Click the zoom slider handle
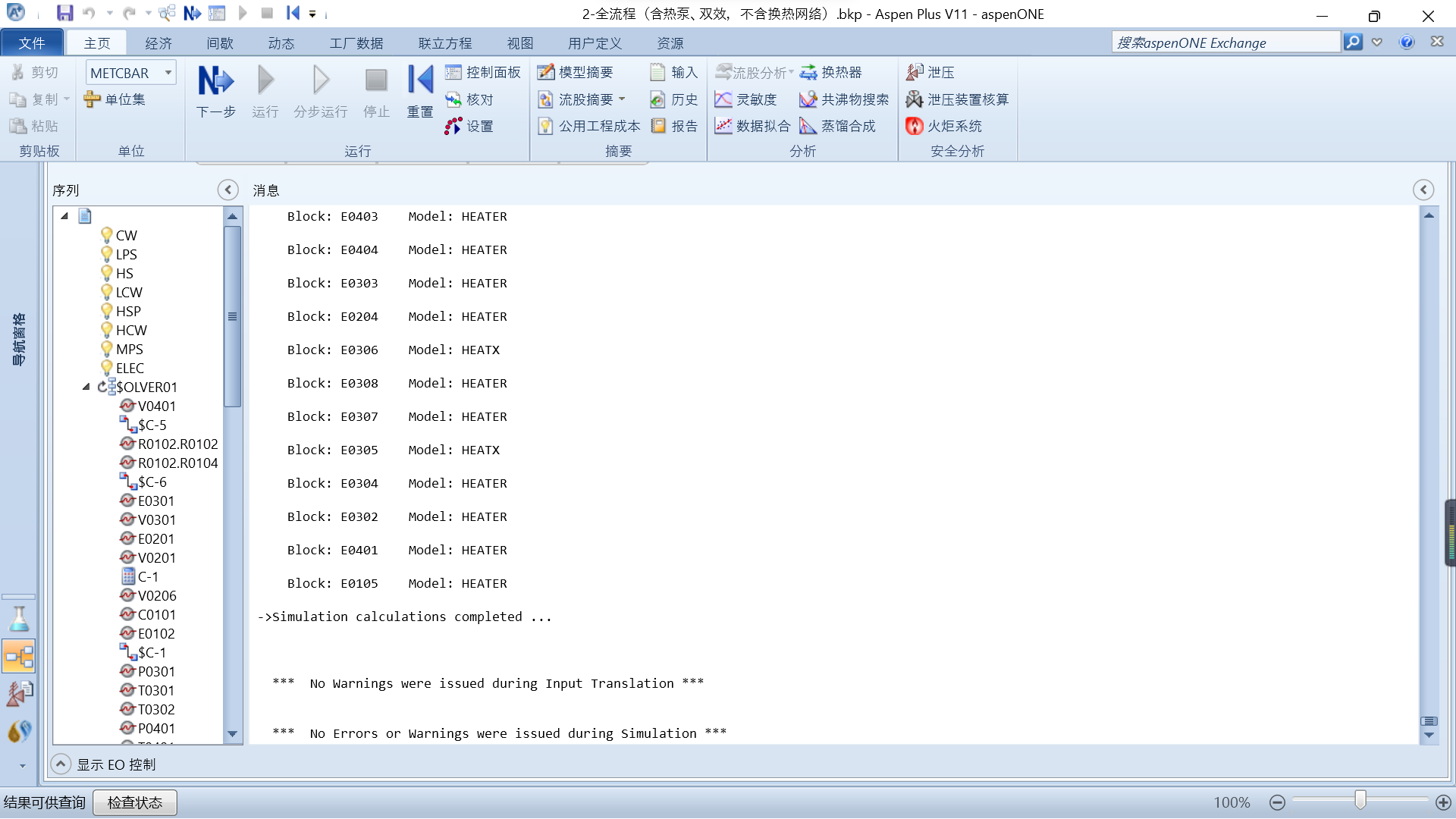 [x=1360, y=801]
